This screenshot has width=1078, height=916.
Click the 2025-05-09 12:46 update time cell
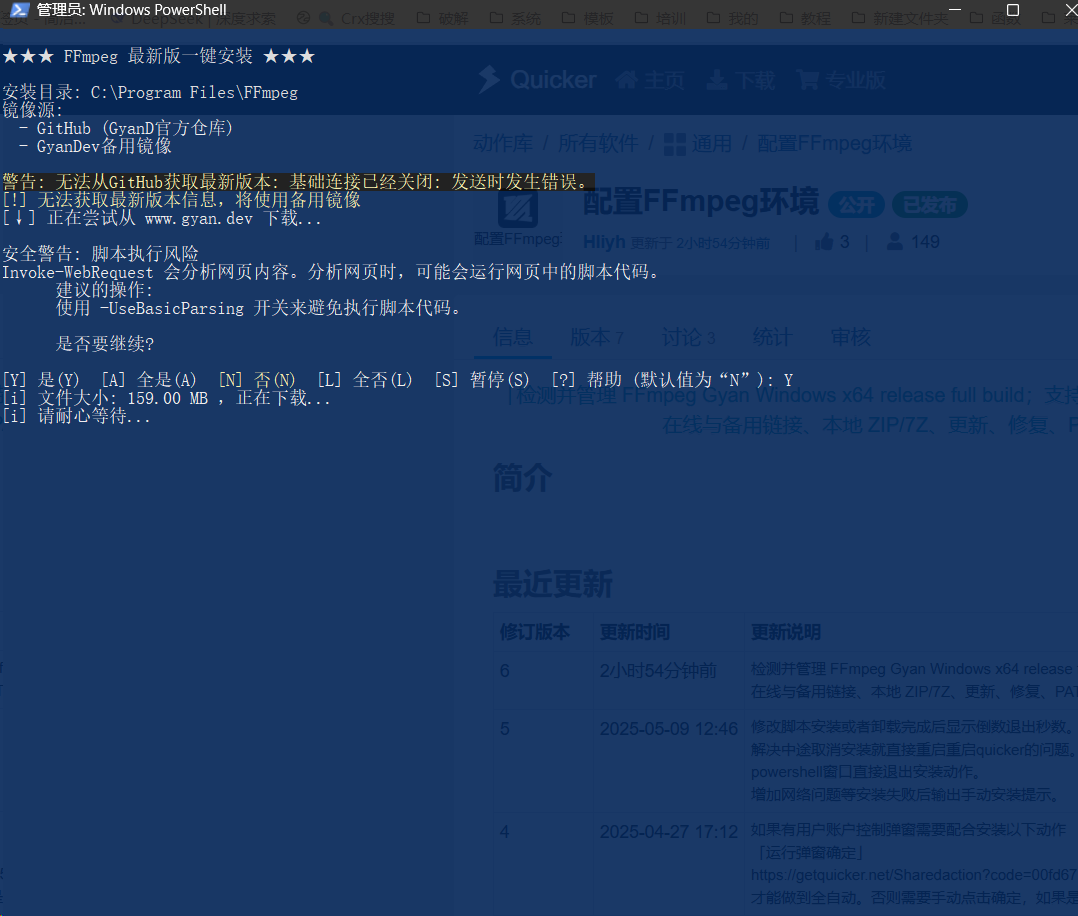point(669,729)
